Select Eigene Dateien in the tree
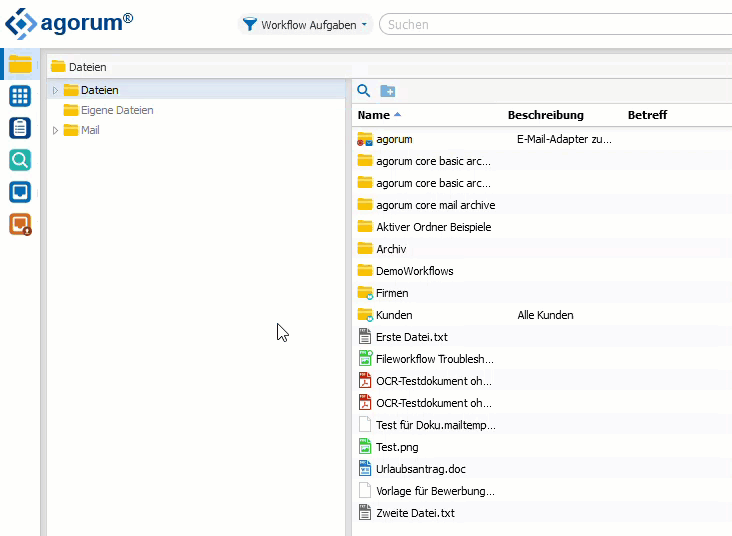The height and width of the screenshot is (536, 732). tap(117, 110)
